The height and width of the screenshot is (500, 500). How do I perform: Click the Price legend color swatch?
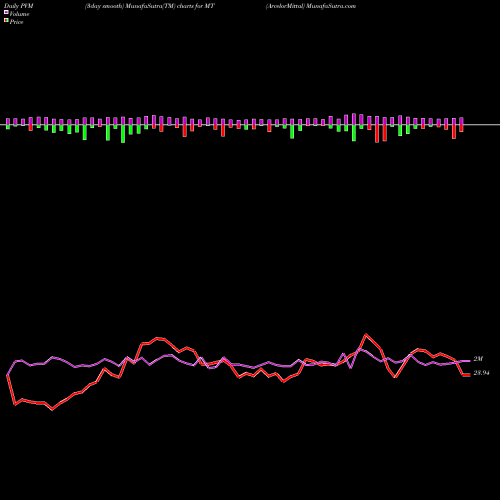pyautogui.click(x=6, y=21)
